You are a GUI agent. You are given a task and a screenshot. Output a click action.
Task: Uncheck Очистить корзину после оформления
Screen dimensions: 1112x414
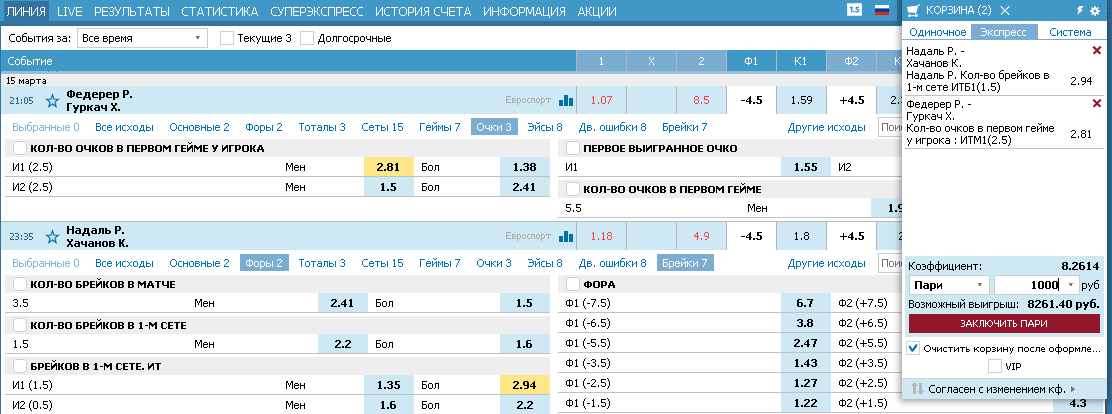coord(914,349)
